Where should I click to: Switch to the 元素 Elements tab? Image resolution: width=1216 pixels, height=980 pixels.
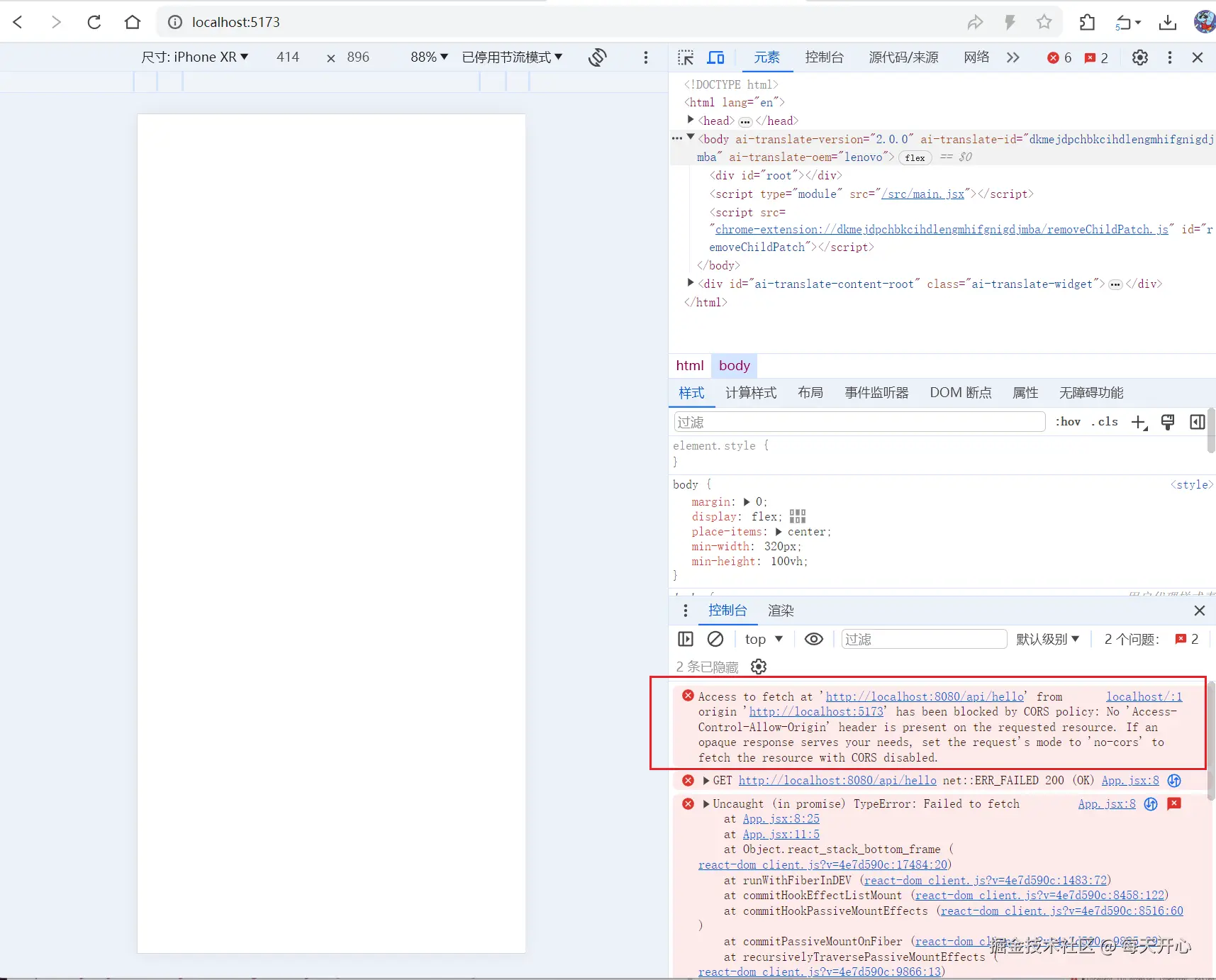pyautogui.click(x=766, y=57)
